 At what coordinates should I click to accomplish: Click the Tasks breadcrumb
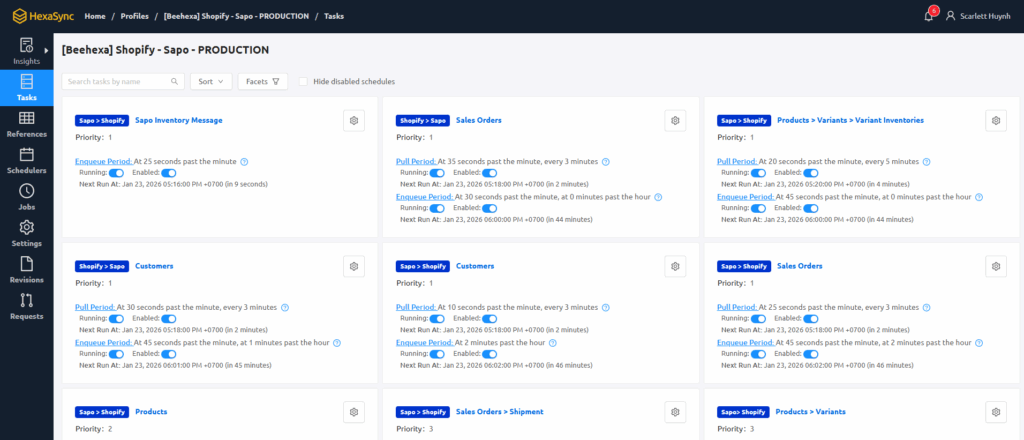pos(334,16)
